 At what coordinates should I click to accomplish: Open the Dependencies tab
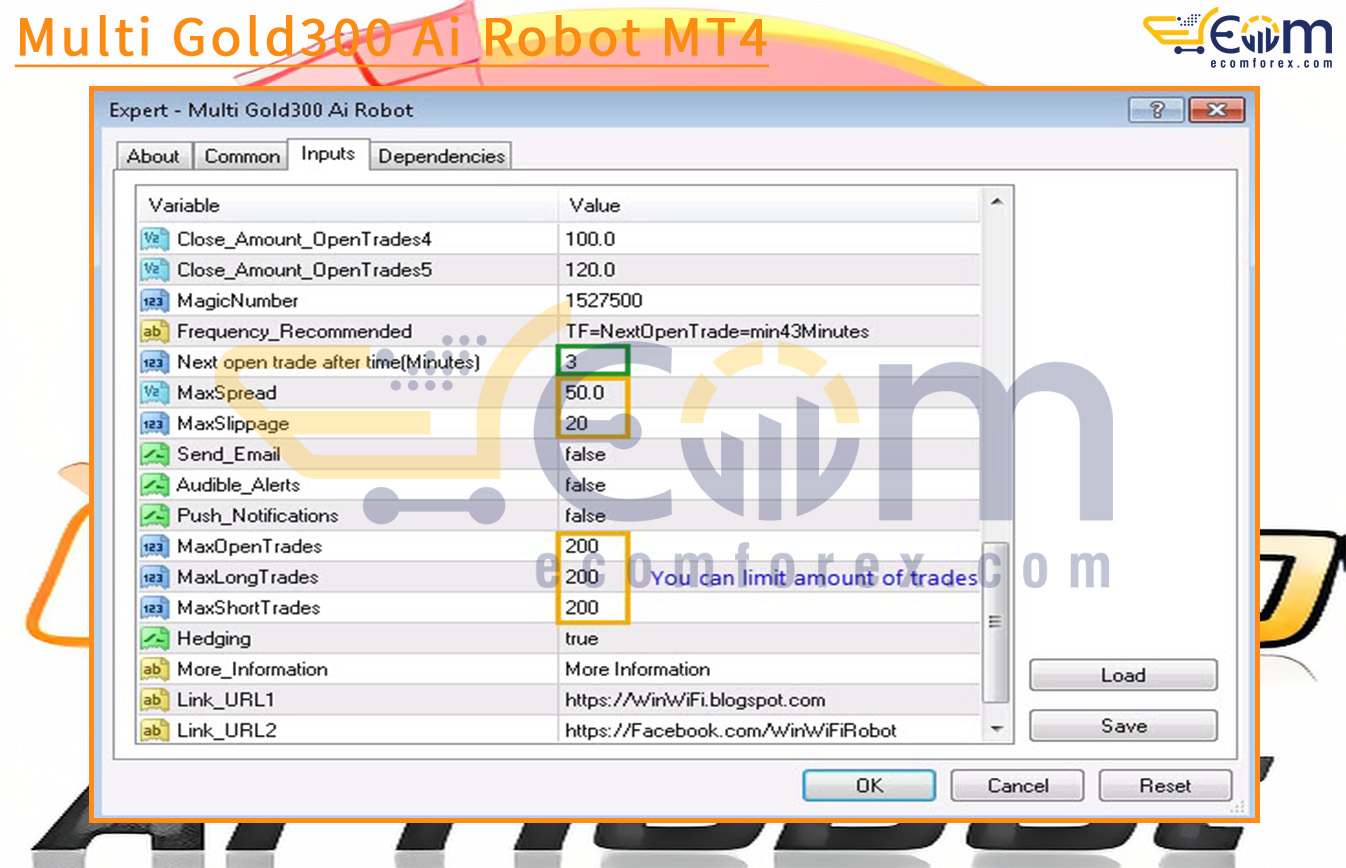[441, 156]
